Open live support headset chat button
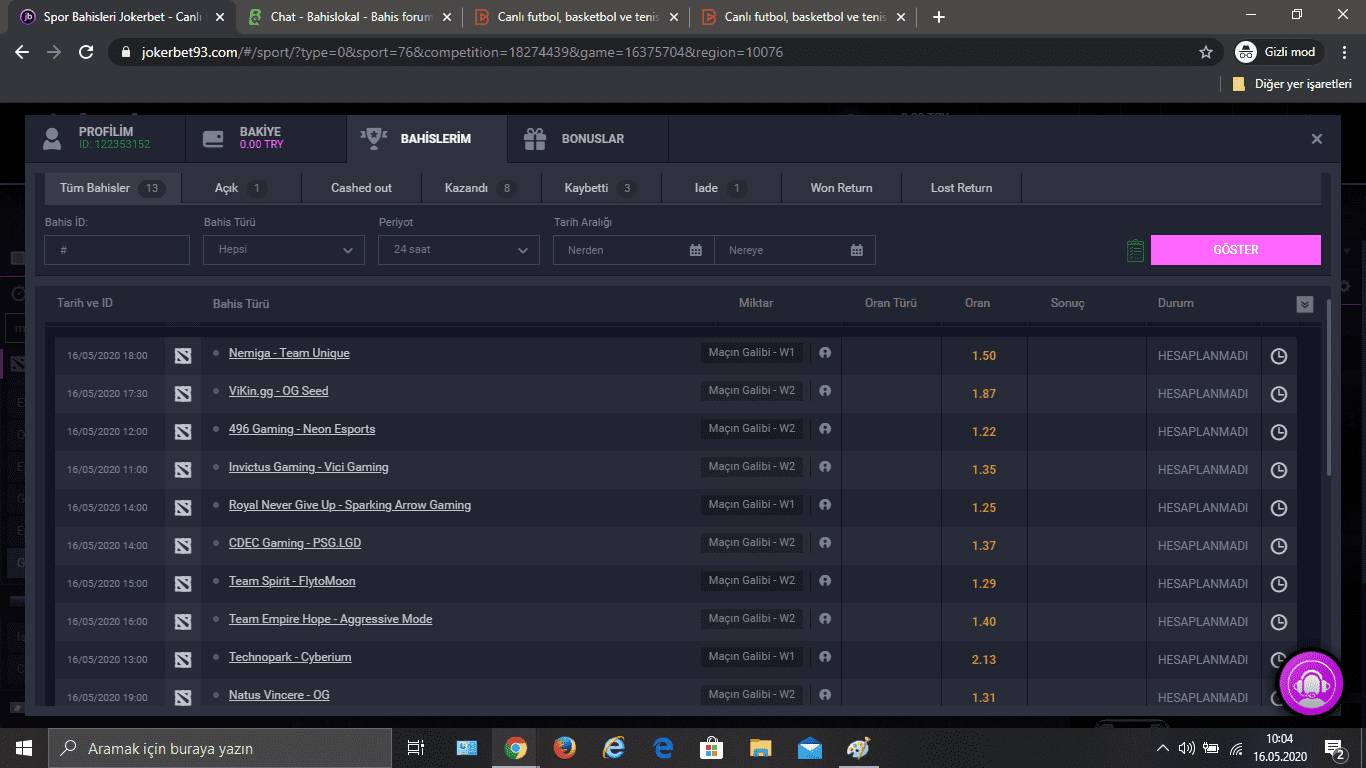This screenshot has width=1366, height=768. (1311, 683)
